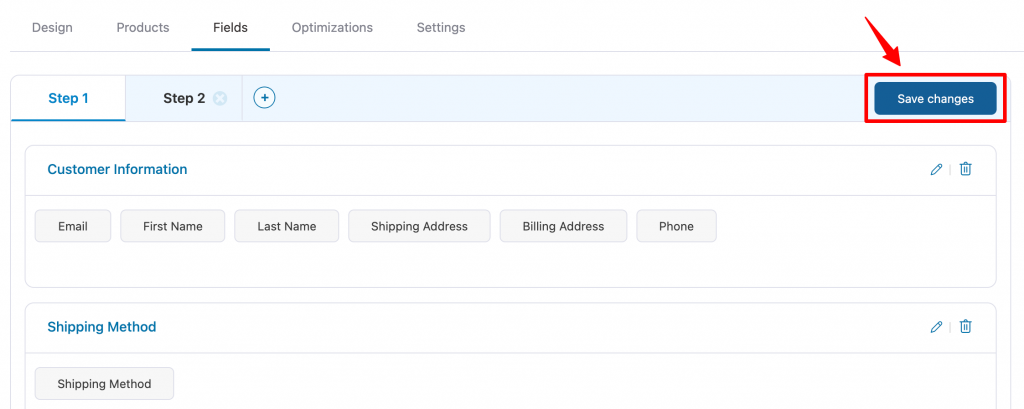Click the Shipping Address field chip
Image resolution: width=1024 pixels, height=409 pixels.
pyautogui.click(x=419, y=226)
